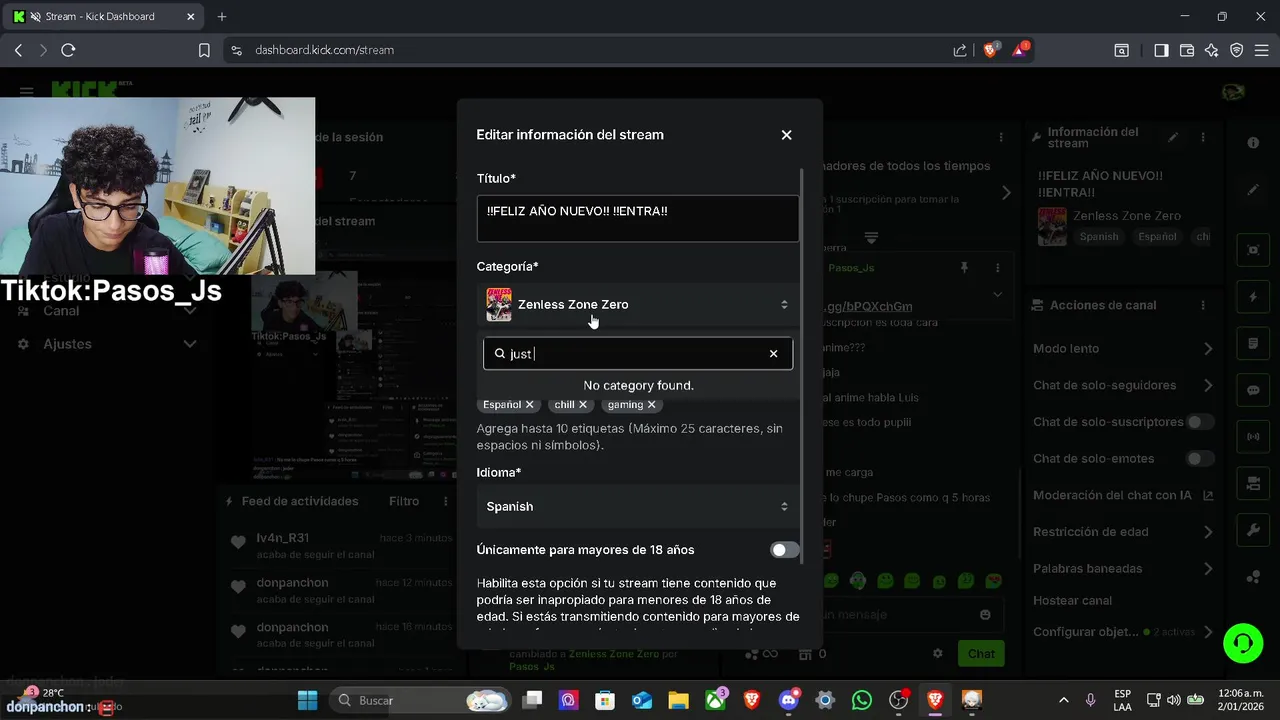Share this page from the address bar
Viewport: 1280px width, 720px height.
960,50
